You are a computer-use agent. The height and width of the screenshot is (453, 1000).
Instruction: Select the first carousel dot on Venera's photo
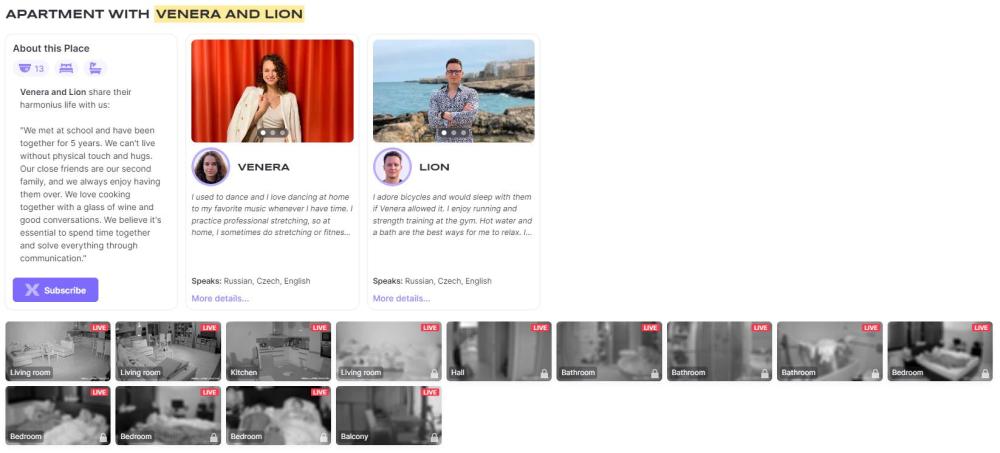pyautogui.click(x=262, y=132)
